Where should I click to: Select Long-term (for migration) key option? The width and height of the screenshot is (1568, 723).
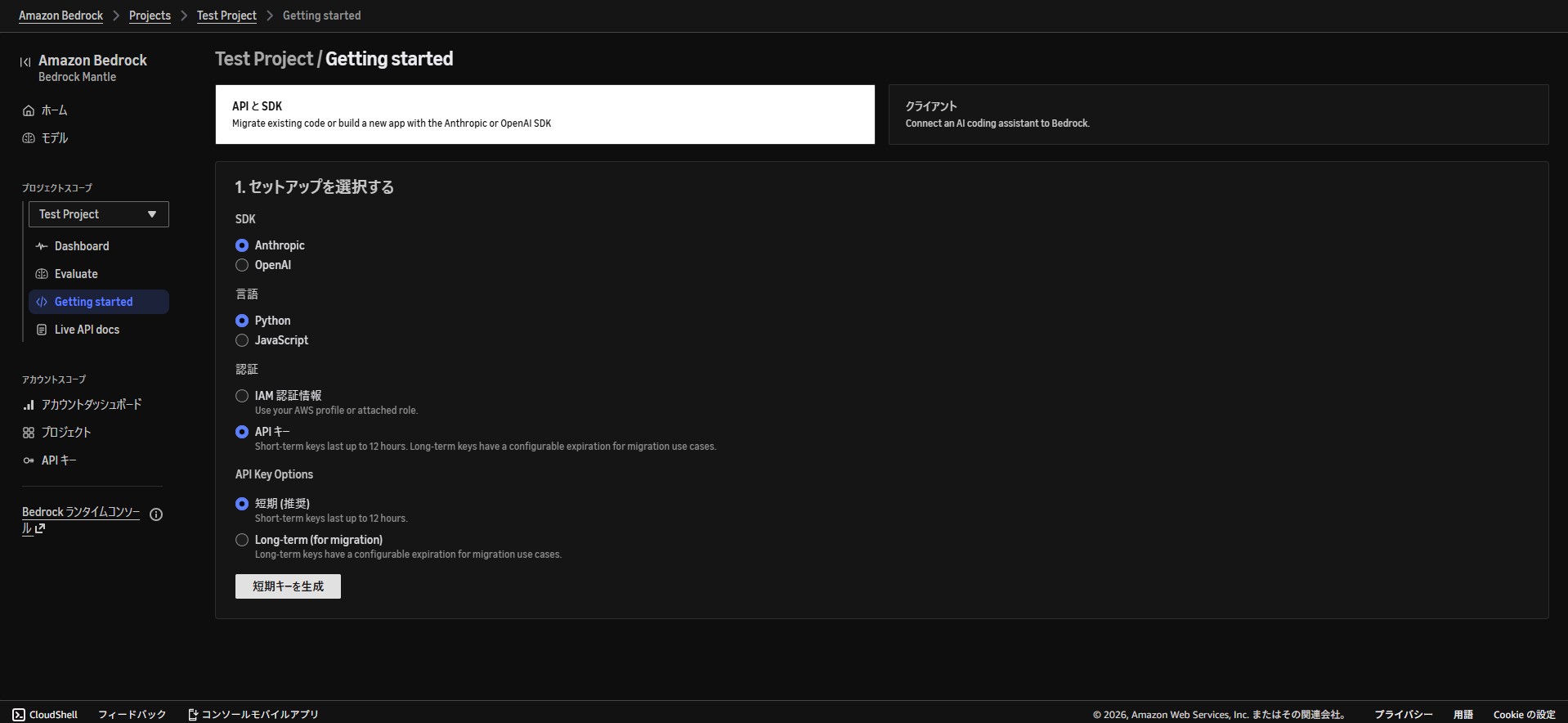242,540
